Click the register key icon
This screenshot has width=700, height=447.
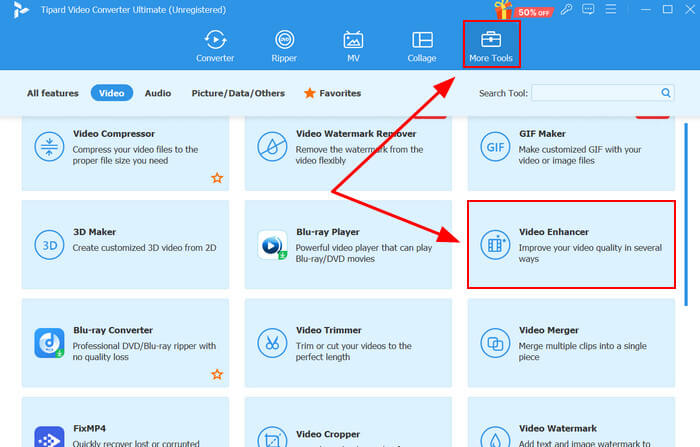(567, 9)
